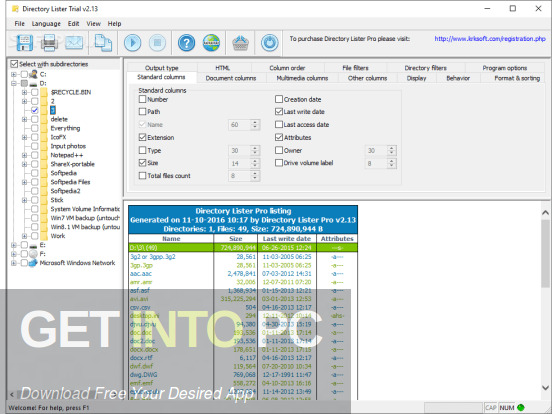552x414 pixels.
Task: Enable the Creation date checkbox
Action: click(279, 99)
